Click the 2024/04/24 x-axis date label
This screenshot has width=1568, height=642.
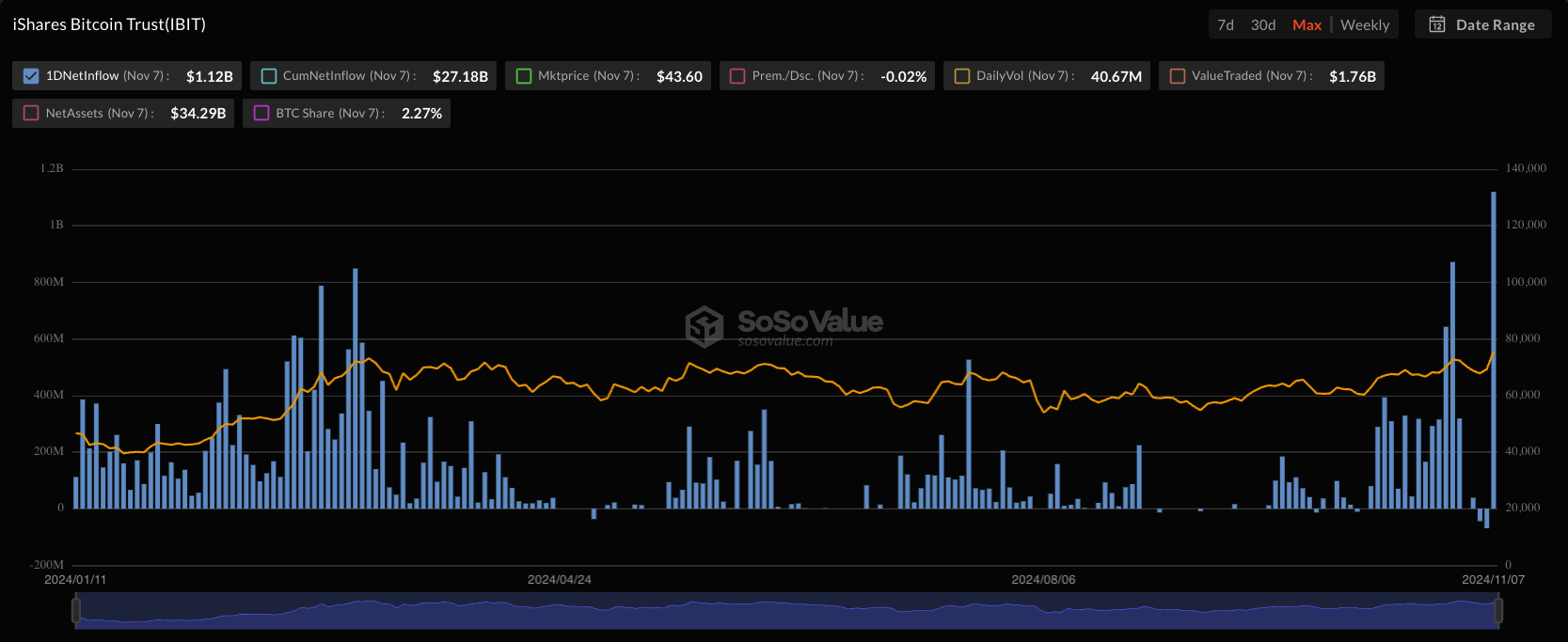560,580
